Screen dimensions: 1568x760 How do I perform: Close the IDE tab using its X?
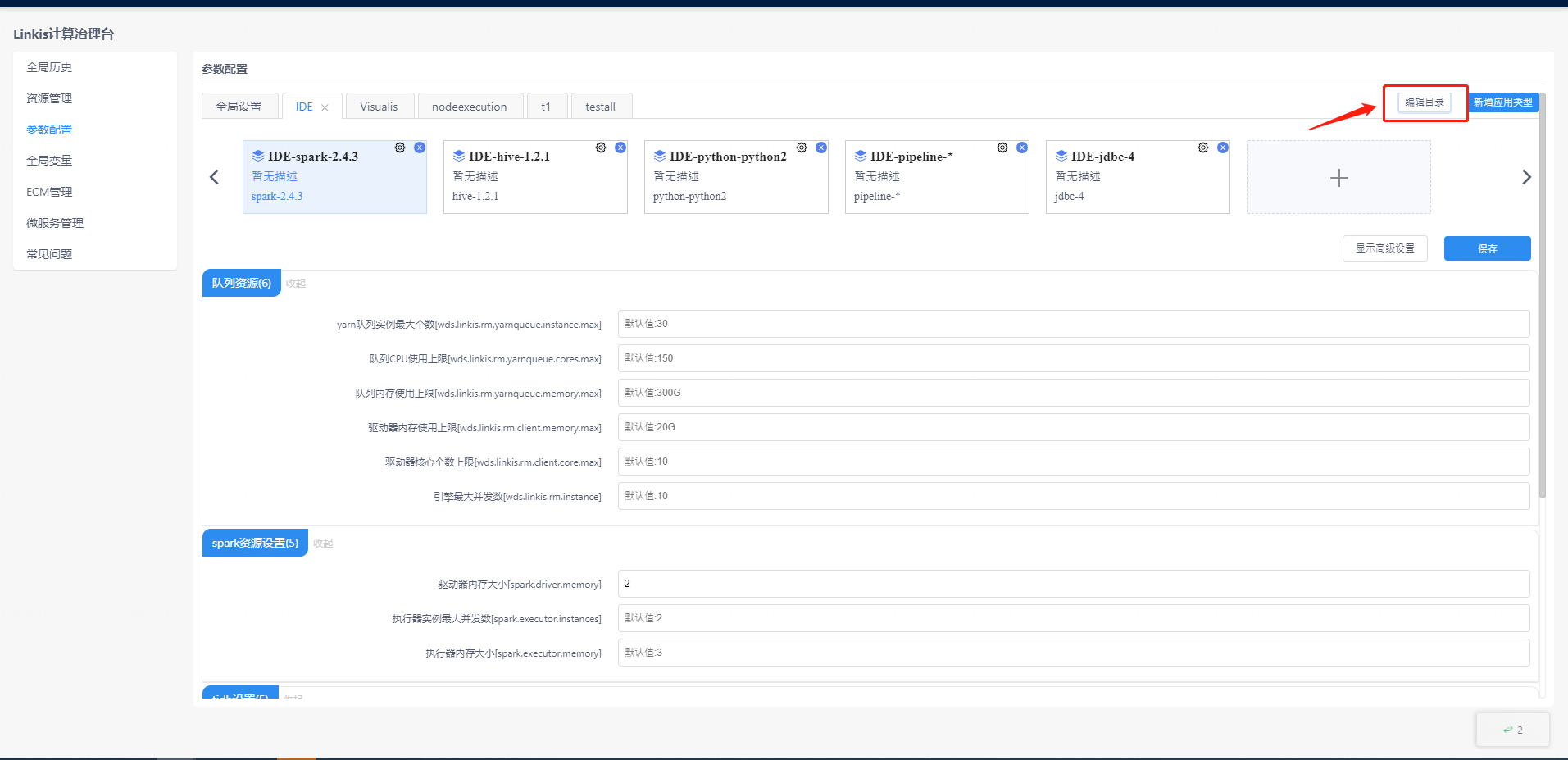(x=325, y=107)
